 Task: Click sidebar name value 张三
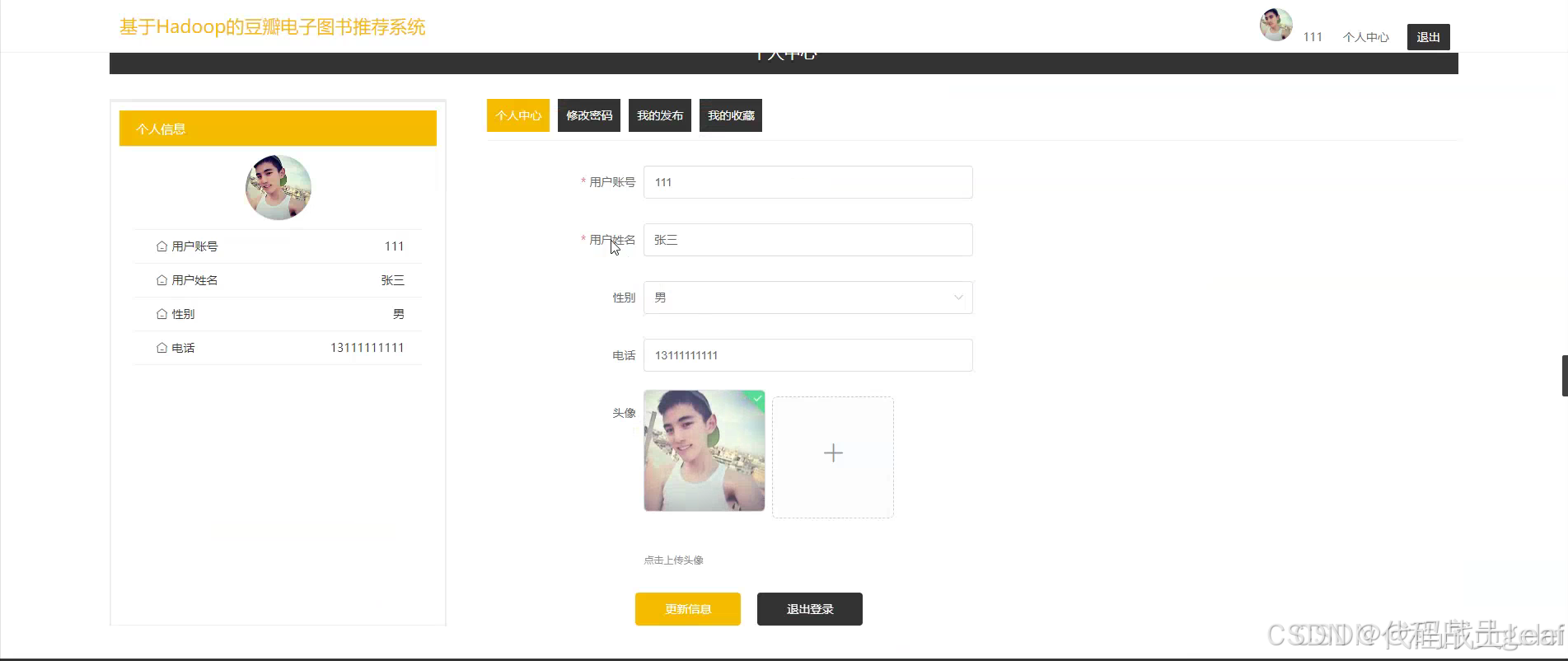click(x=393, y=280)
